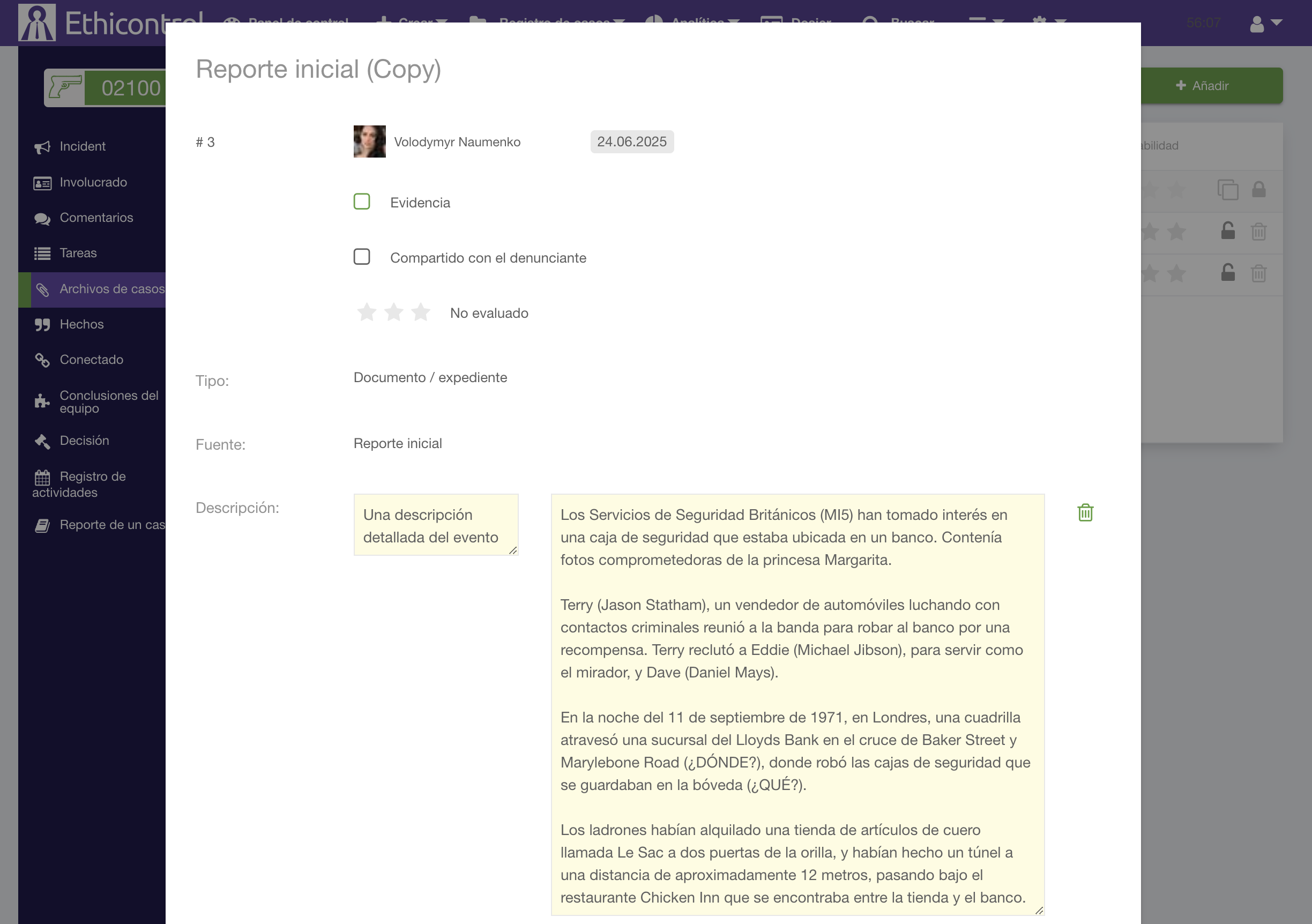The image size is (1312, 924).
Task: Click the open padlock in second row
Action: point(1227,232)
